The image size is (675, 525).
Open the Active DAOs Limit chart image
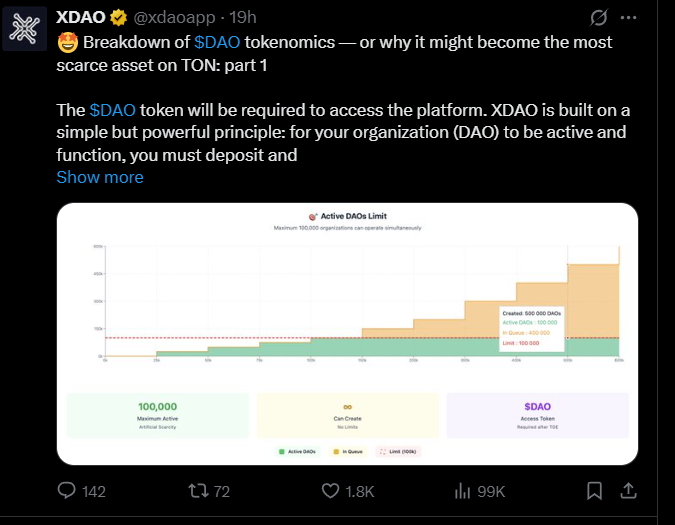click(347, 334)
